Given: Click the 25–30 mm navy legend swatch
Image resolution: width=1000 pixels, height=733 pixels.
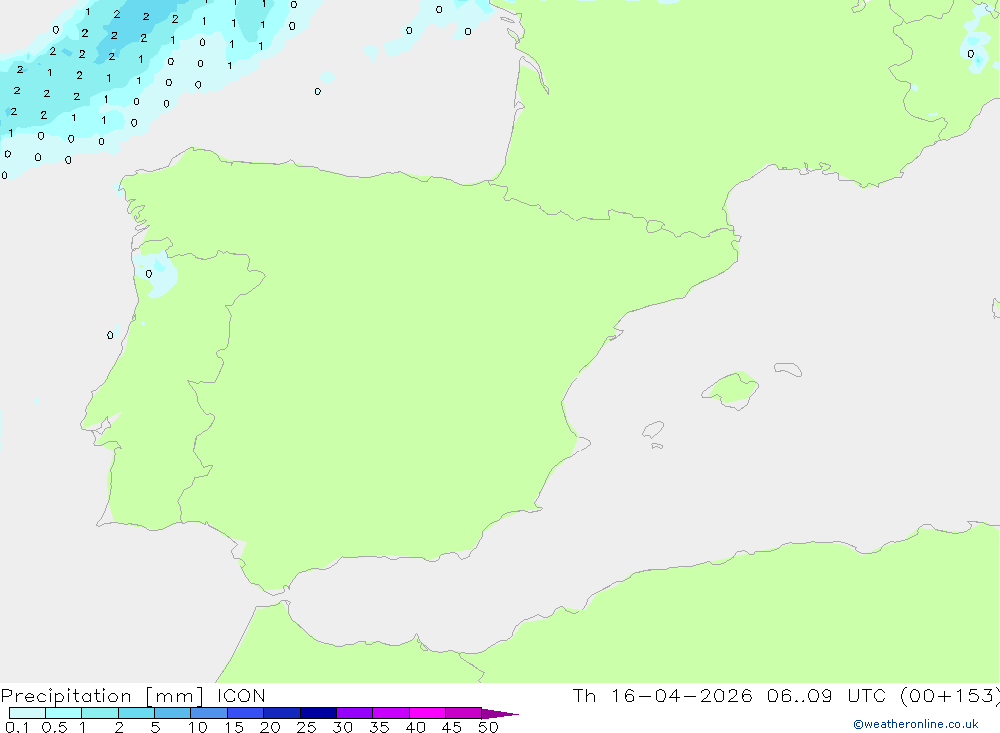Looking at the screenshot, I should (x=318, y=713).
